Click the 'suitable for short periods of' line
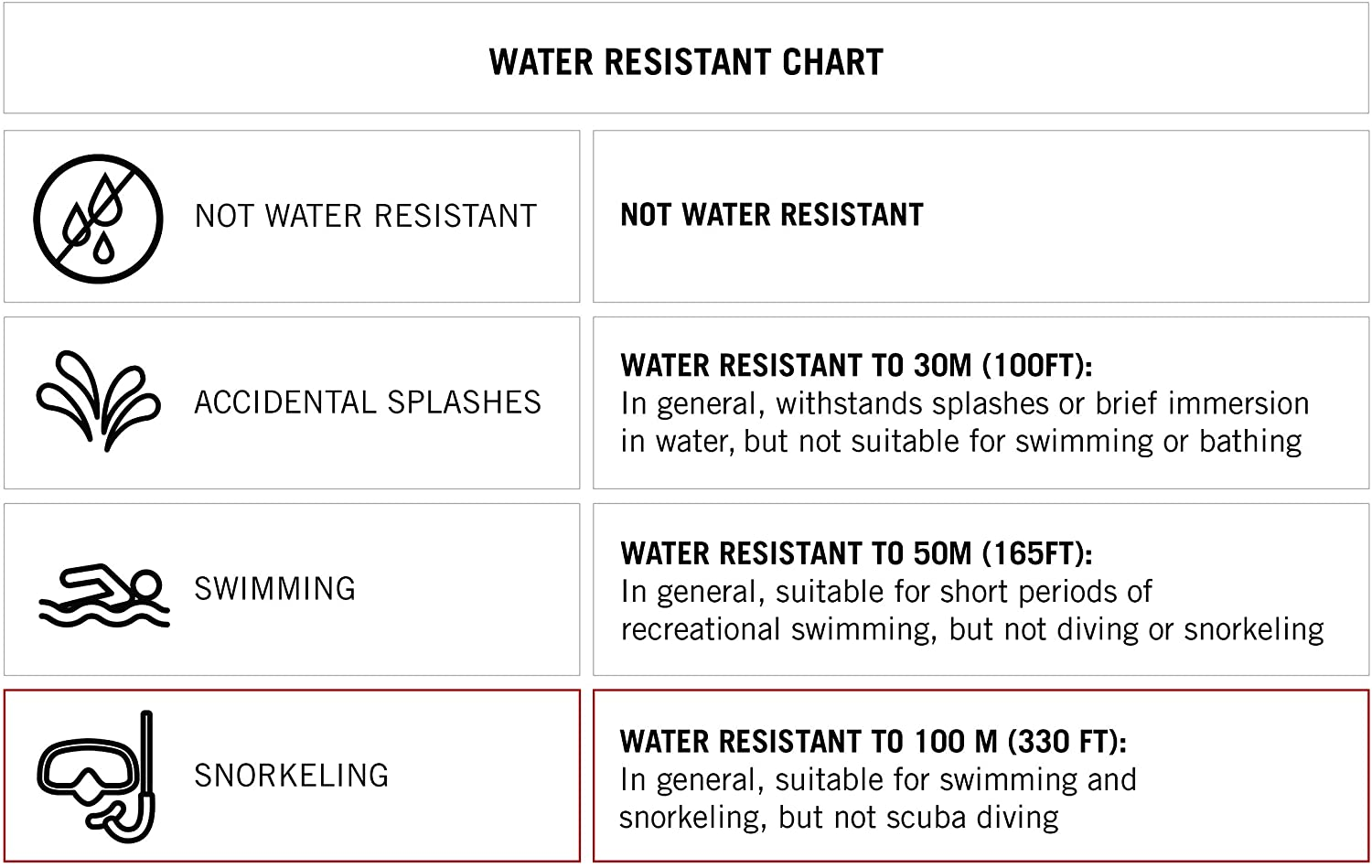Viewport: 1372px width, 868px height. (x=963, y=592)
